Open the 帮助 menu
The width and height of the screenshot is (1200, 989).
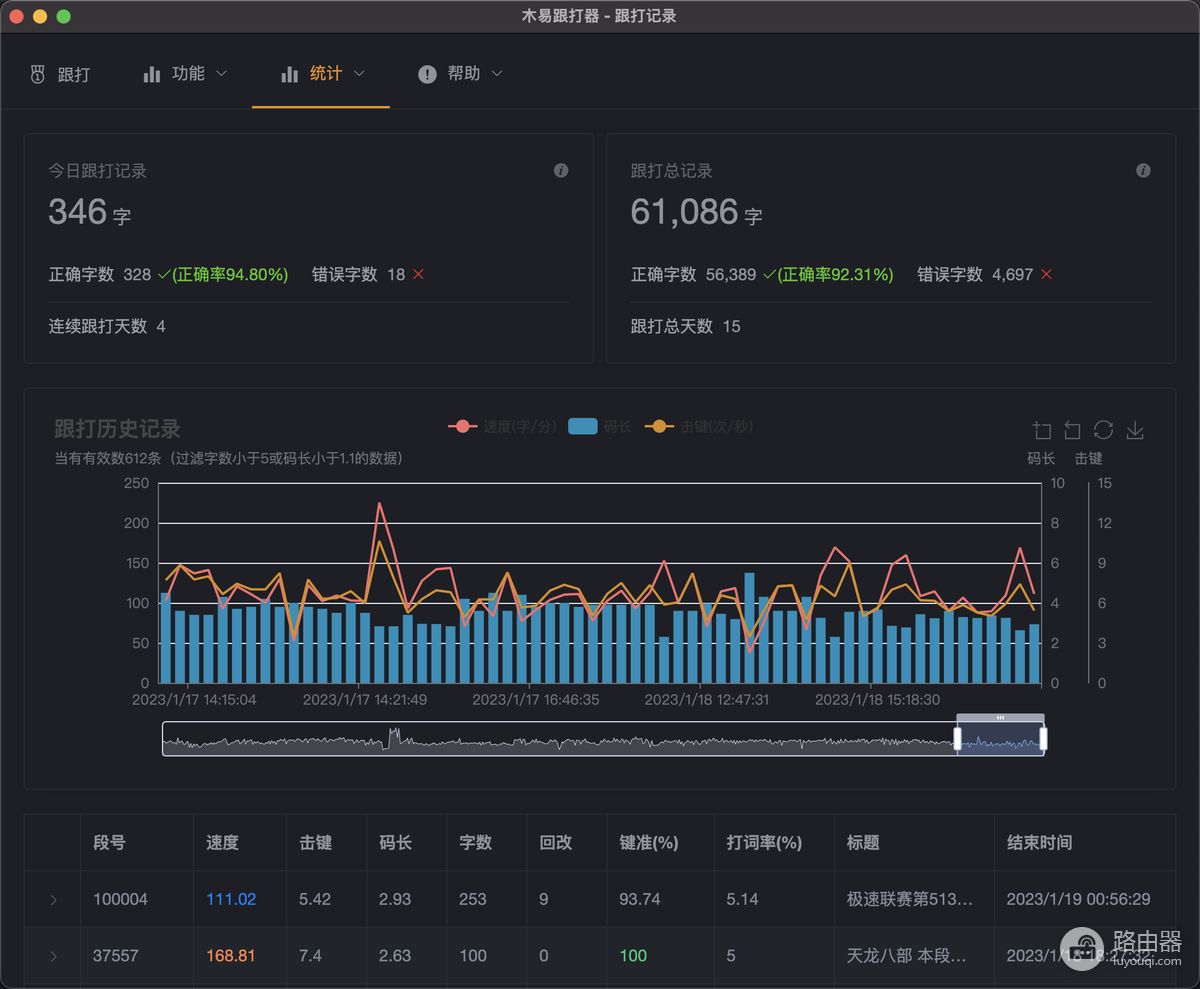tap(460, 74)
